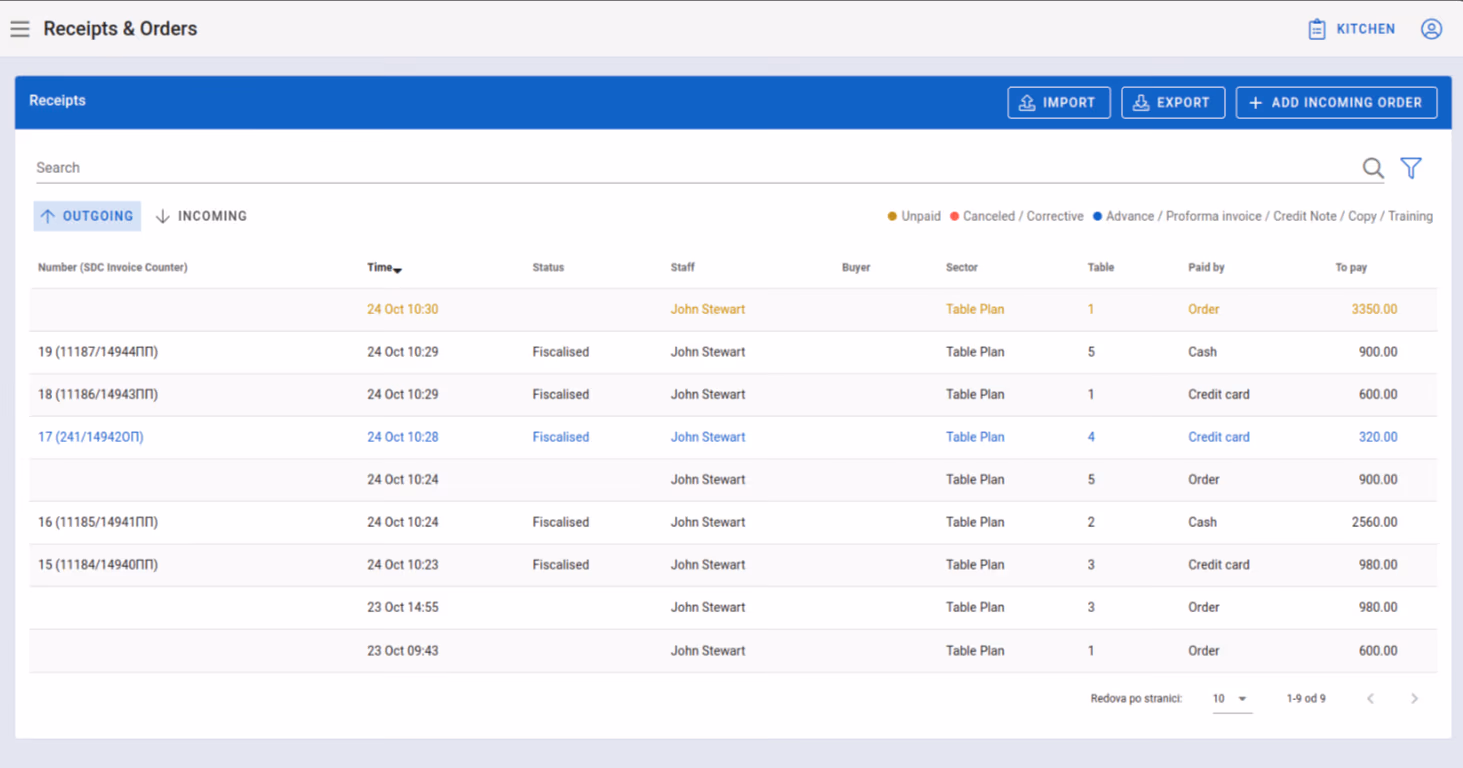Click Cash in receipt 19 row

click(x=1202, y=352)
